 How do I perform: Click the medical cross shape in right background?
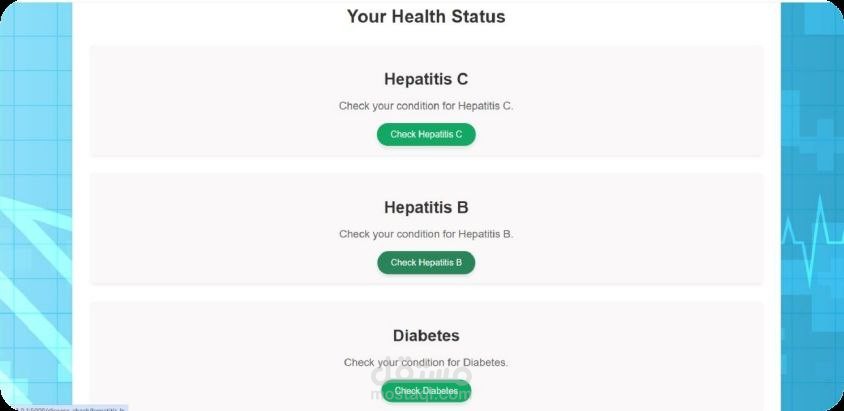(815, 140)
